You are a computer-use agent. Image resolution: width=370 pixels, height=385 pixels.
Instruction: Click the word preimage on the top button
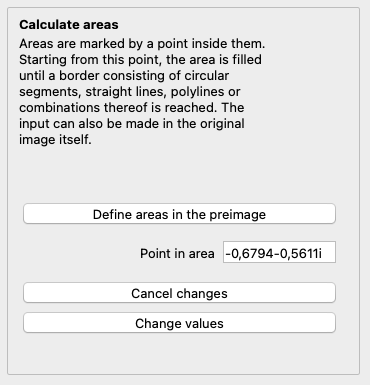pos(237,214)
